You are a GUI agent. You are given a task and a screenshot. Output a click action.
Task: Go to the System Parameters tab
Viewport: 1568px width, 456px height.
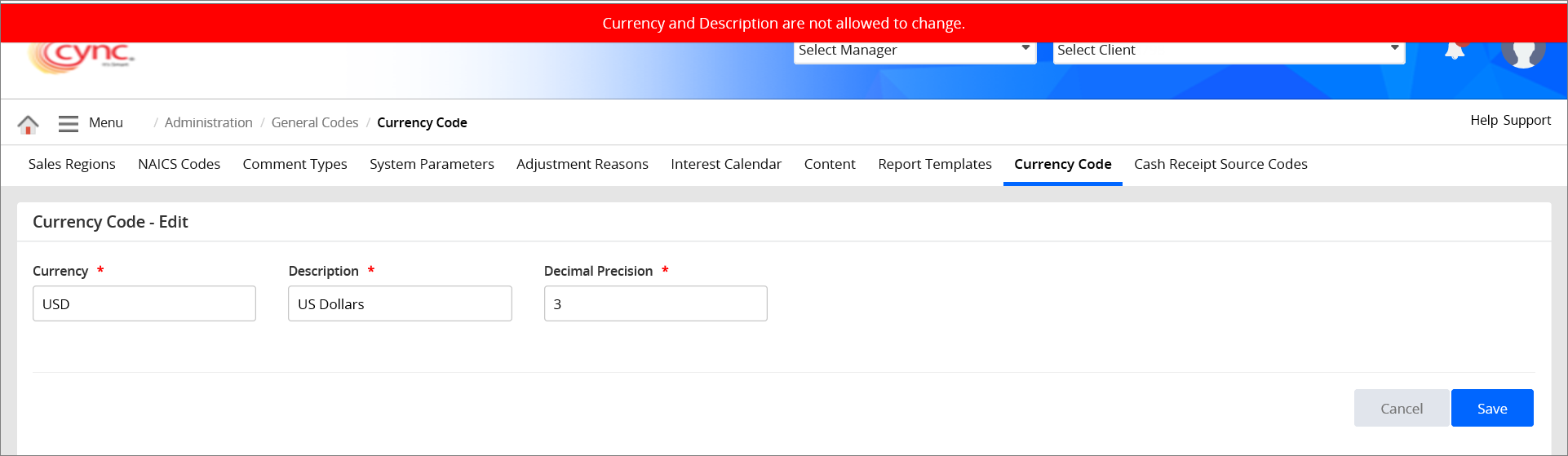[x=432, y=164]
